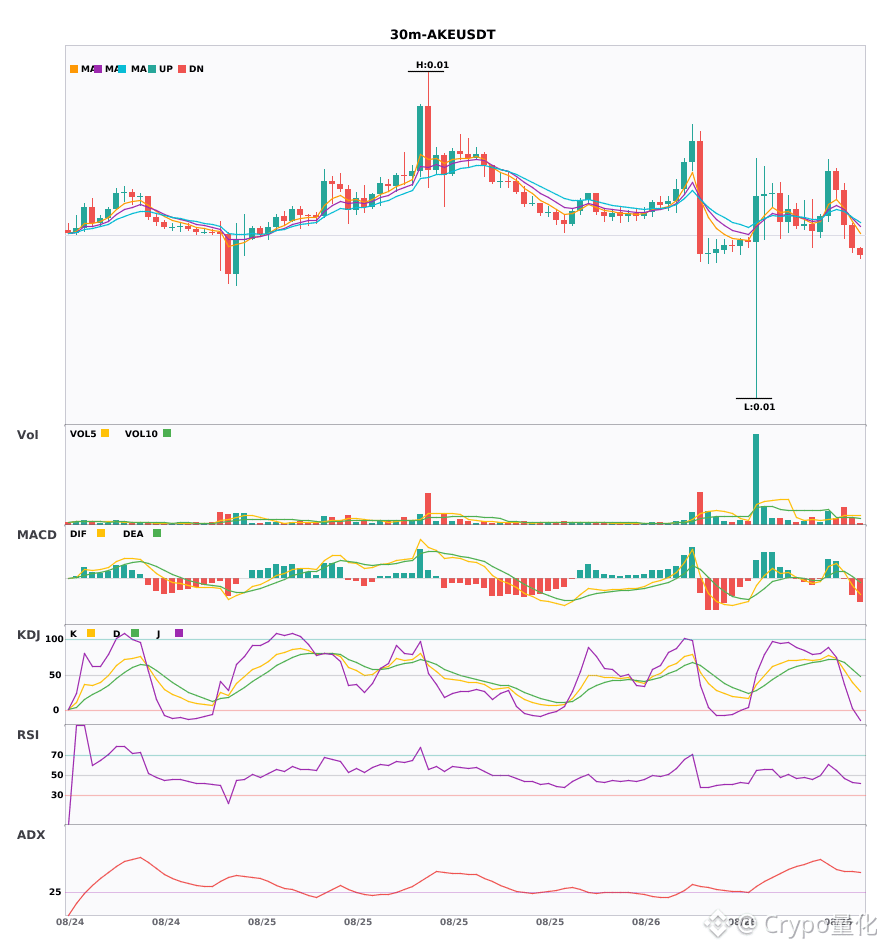Viewport: 885px width, 950px height.
Task: Click the DIF legend text
Action: (78, 534)
